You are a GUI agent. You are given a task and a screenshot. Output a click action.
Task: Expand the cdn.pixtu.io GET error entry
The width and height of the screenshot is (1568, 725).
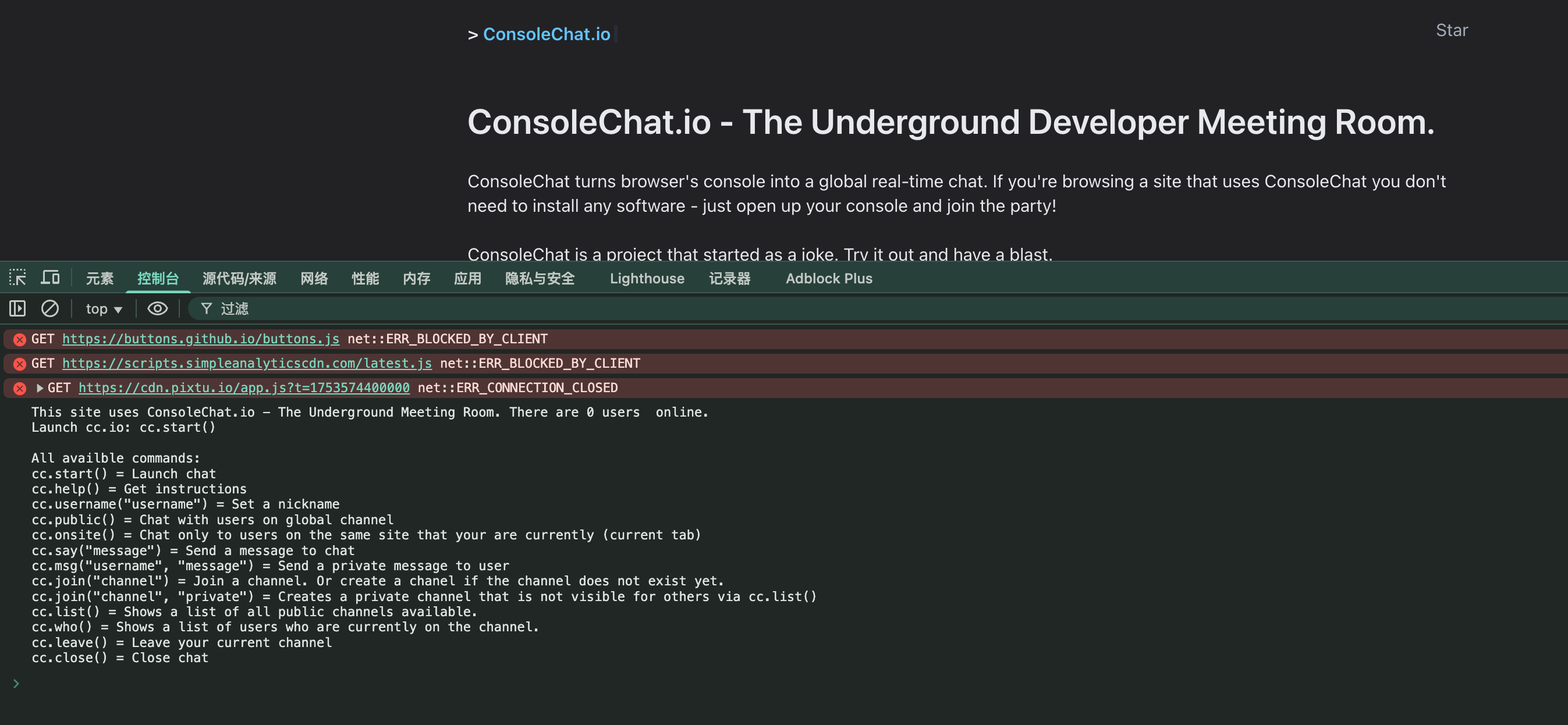[x=40, y=388]
